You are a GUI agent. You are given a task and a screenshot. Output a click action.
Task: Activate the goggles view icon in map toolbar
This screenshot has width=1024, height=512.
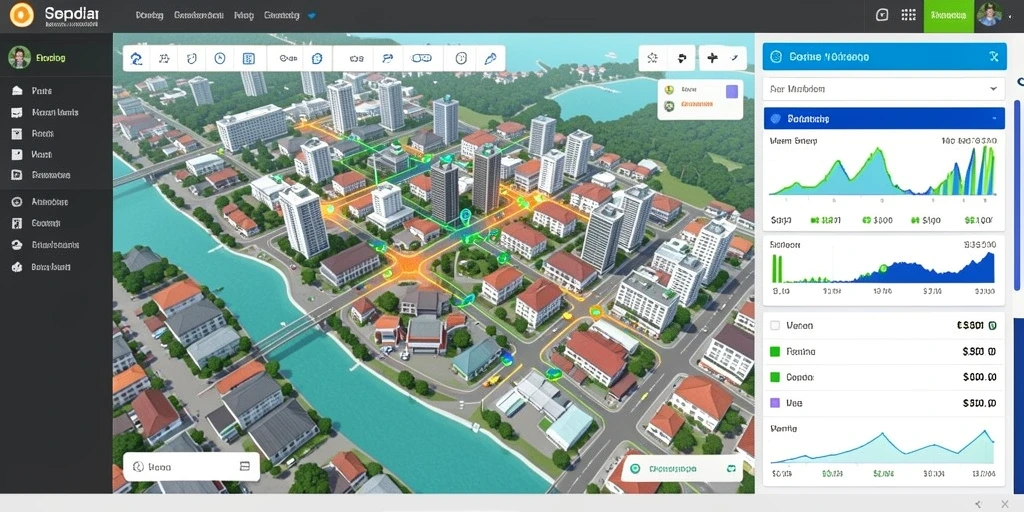[421, 58]
